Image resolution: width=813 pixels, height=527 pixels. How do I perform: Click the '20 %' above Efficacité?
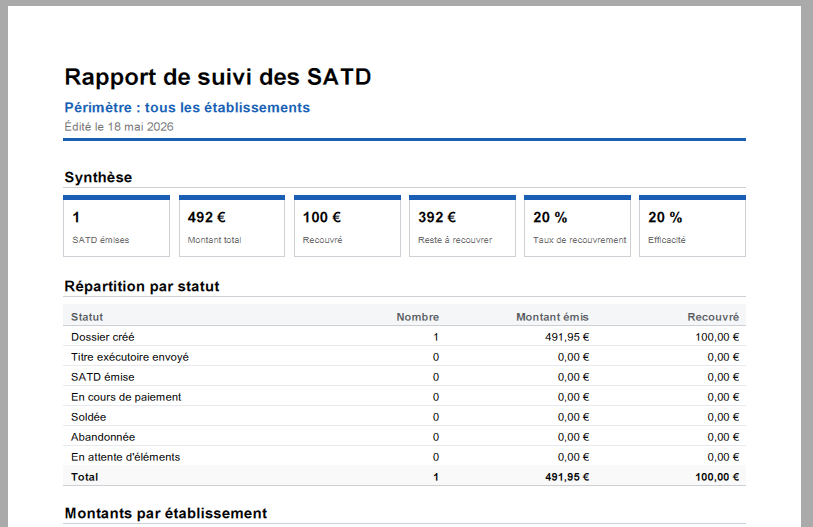tap(665, 217)
